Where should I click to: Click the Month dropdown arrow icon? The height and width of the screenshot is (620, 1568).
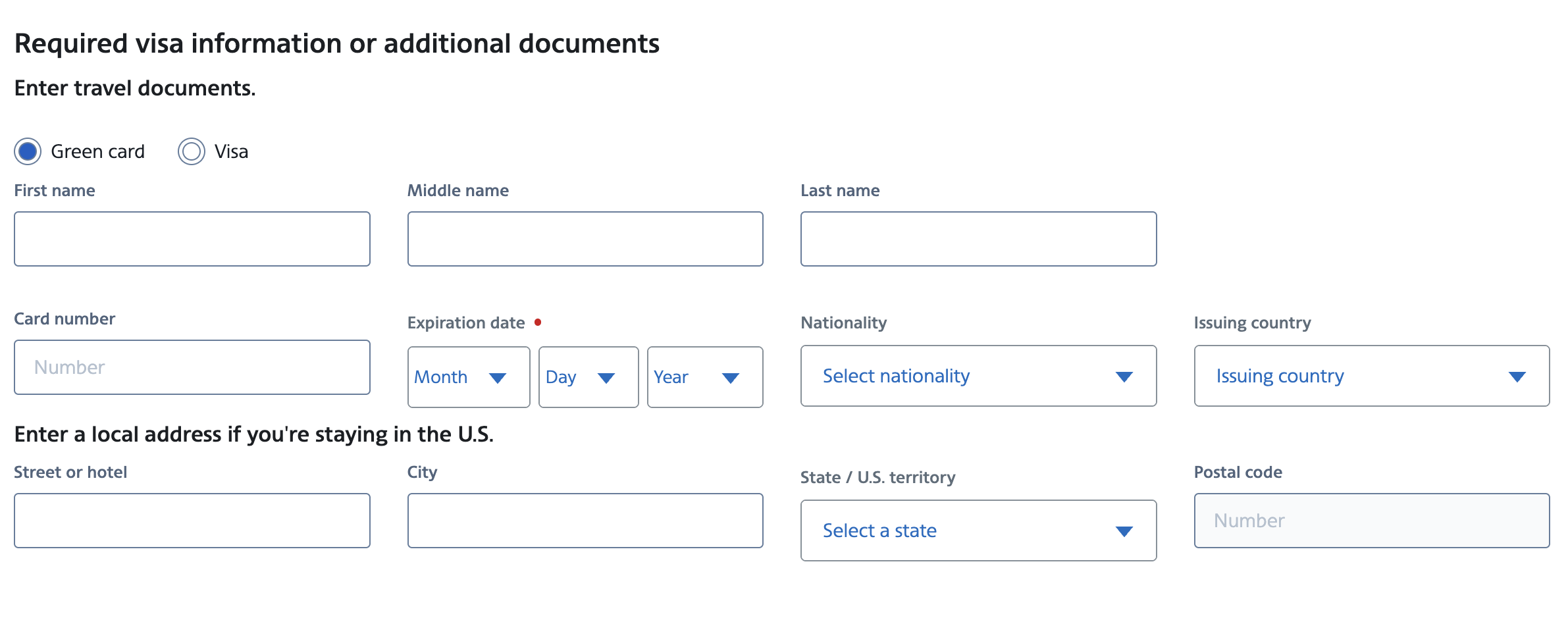498,378
